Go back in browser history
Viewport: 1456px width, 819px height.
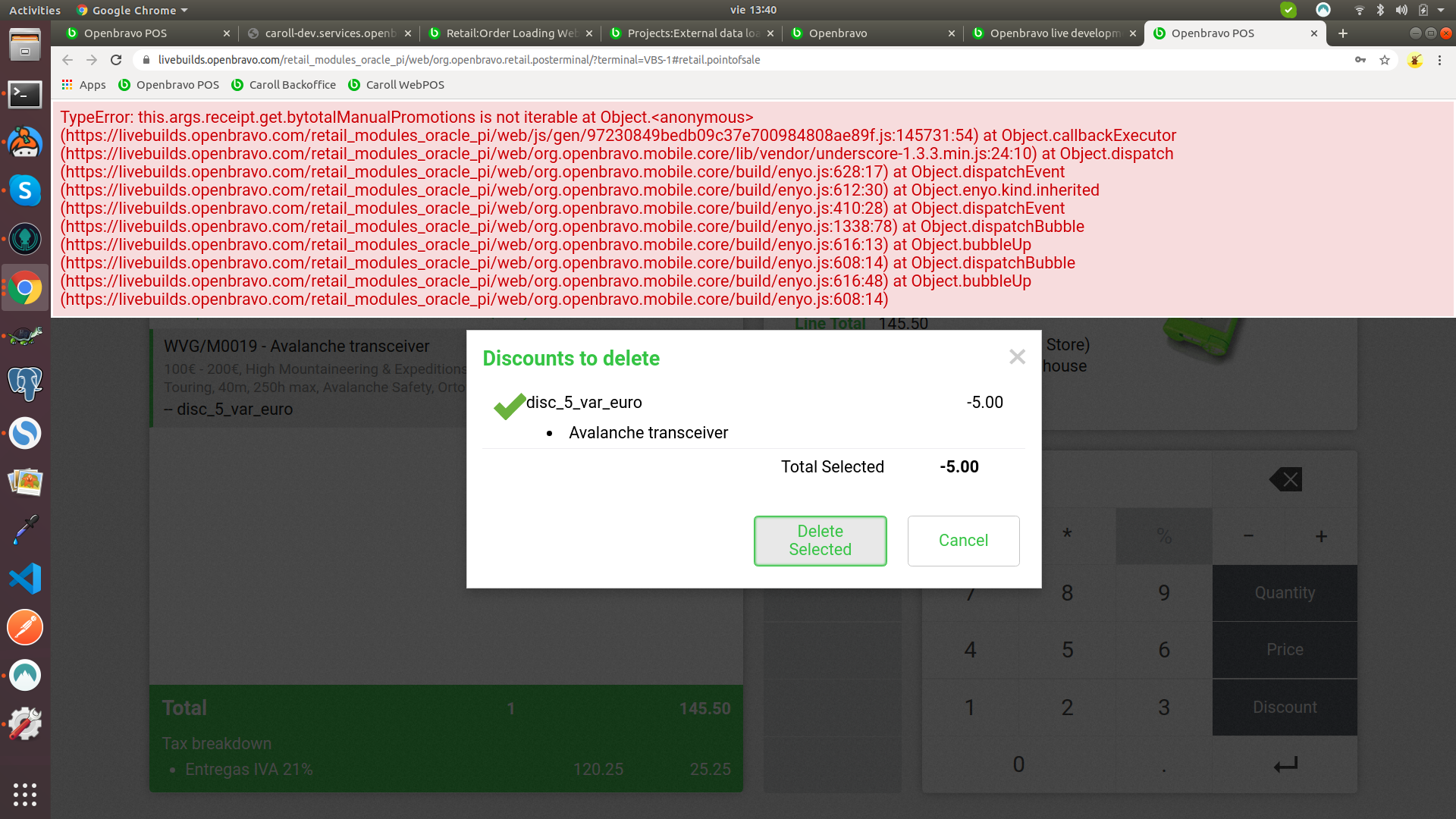point(67,60)
